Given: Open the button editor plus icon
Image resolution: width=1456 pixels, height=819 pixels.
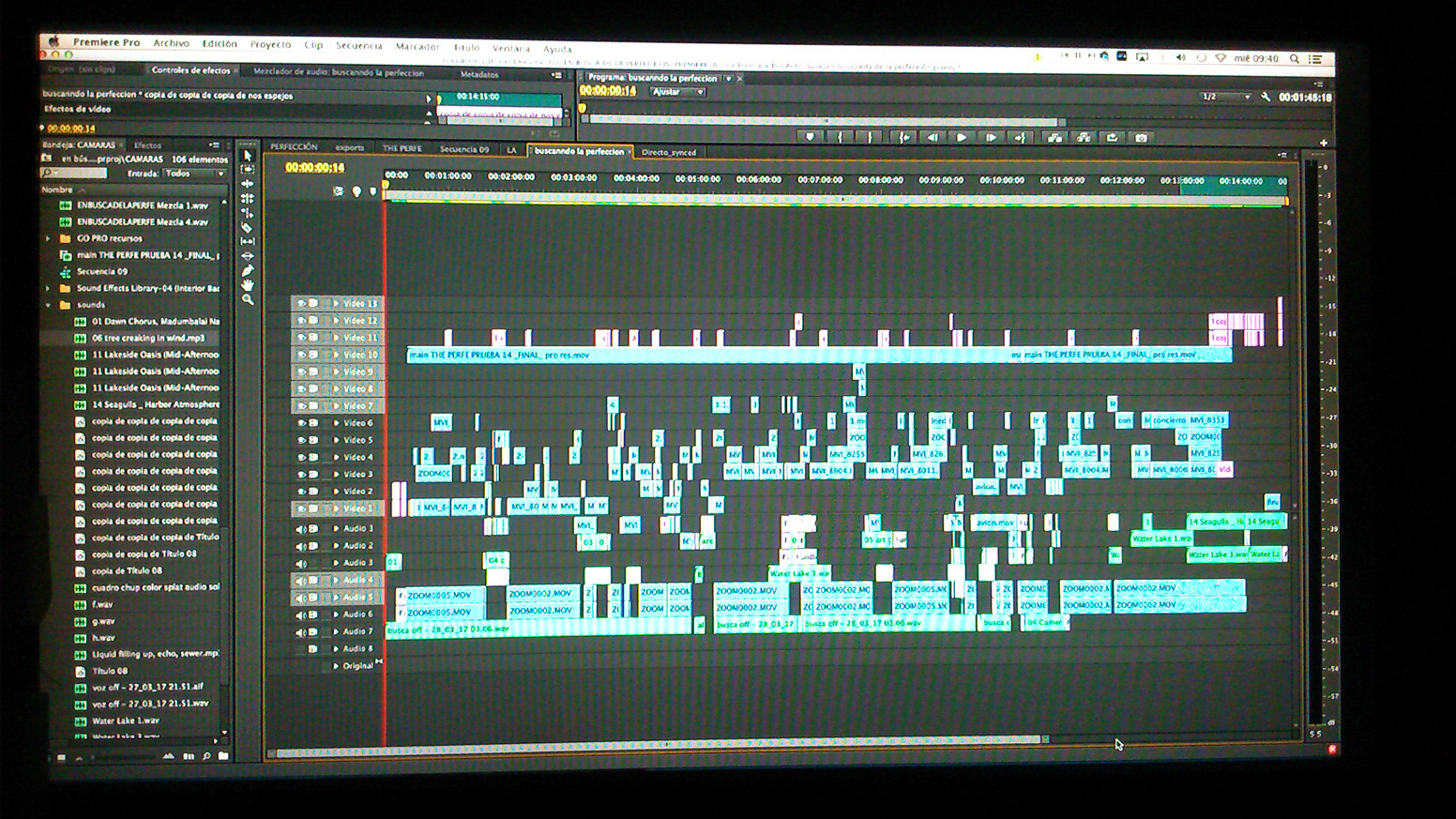Looking at the screenshot, I should pyautogui.click(x=1324, y=143).
